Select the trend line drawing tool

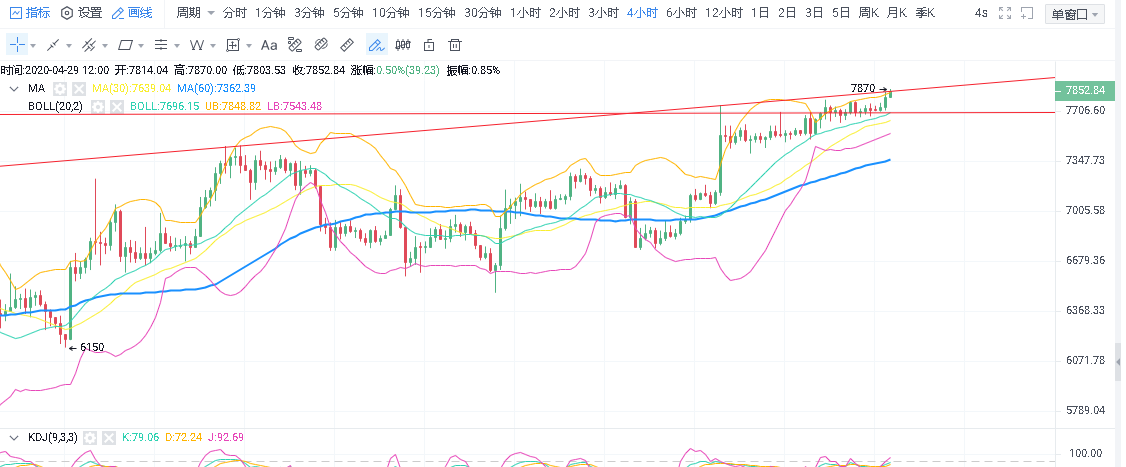(53, 45)
